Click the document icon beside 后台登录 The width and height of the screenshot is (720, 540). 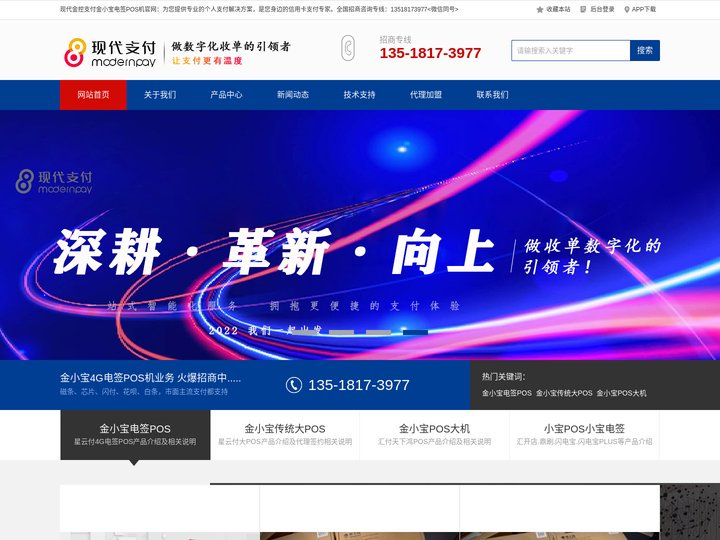(x=583, y=9)
